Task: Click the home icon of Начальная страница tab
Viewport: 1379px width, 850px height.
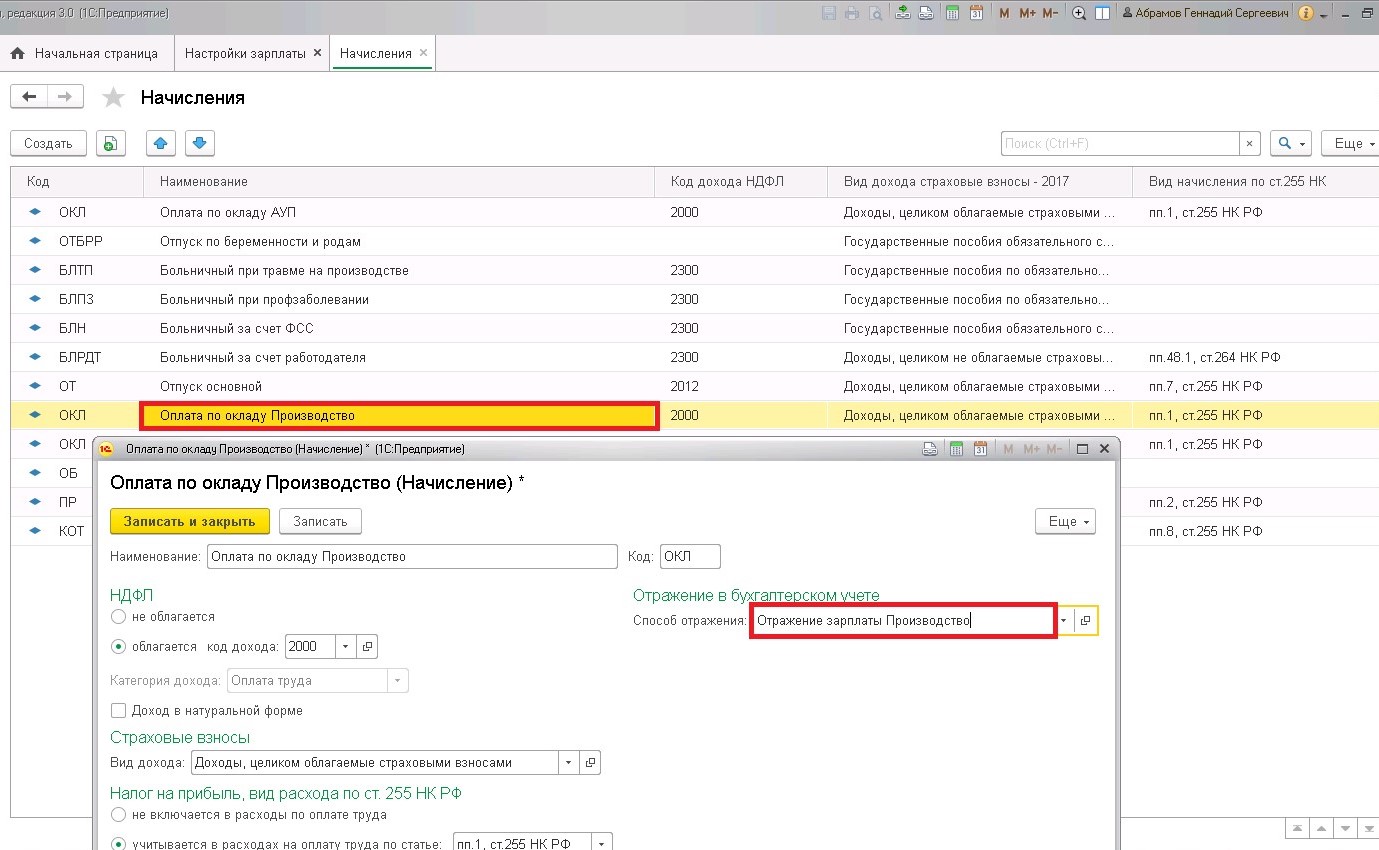Action: (17, 53)
